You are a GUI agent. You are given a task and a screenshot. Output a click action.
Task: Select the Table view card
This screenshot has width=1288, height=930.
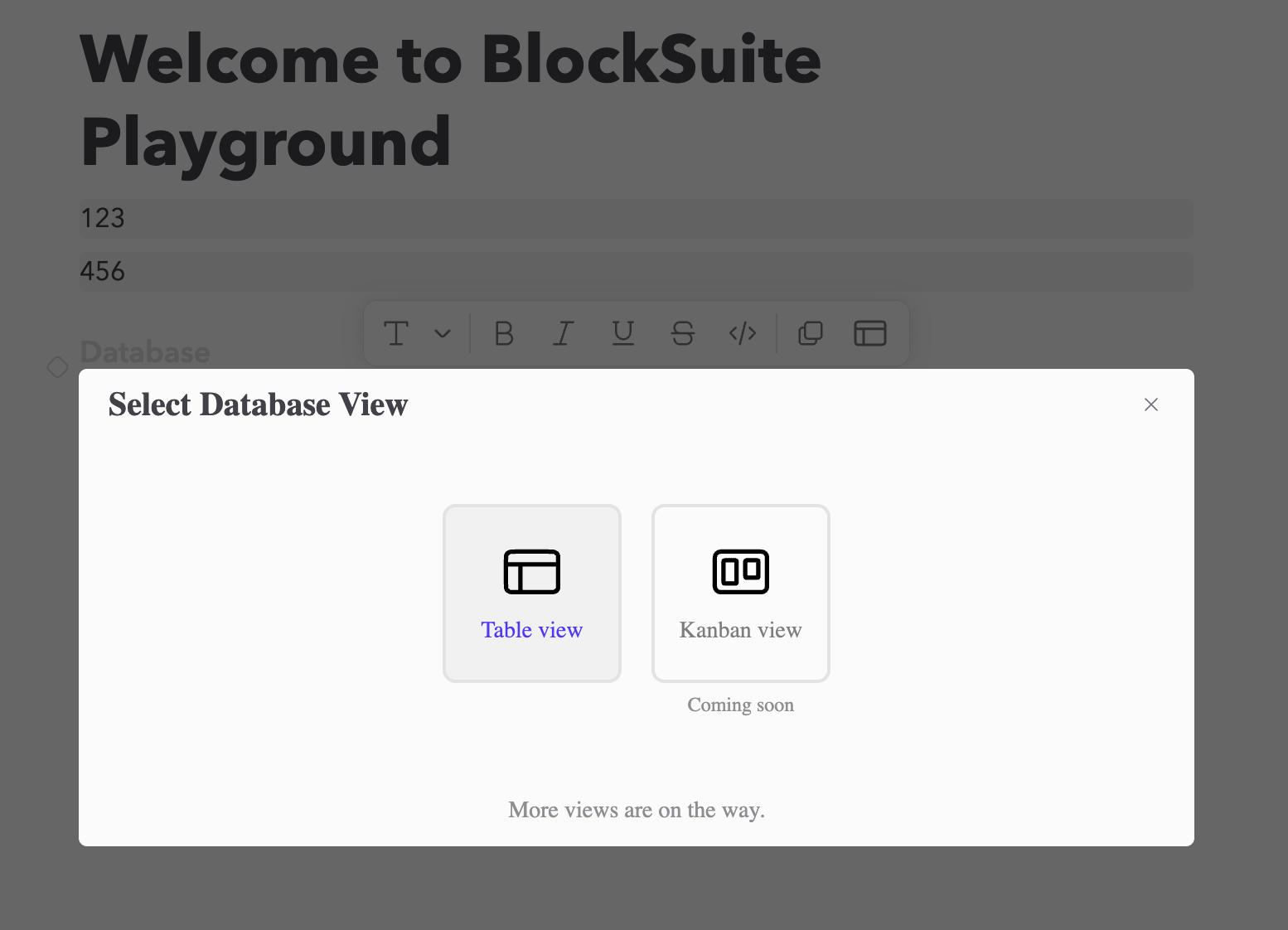531,593
